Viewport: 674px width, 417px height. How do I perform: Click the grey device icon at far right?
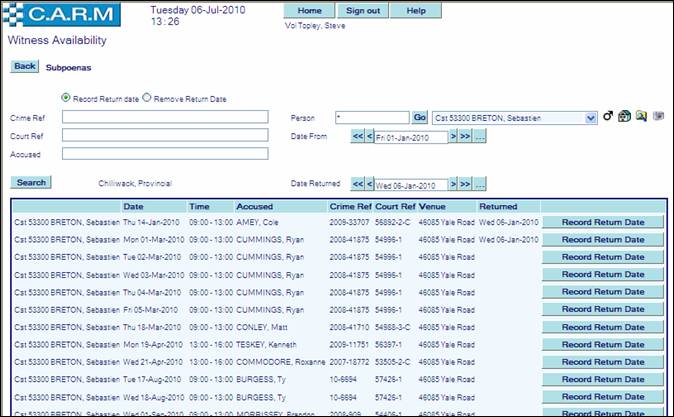(658, 117)
